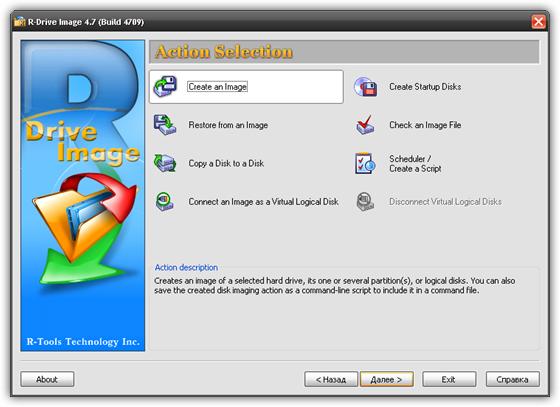Image resolution: width=560 pixels, height=407 pixels.
Task: Click the R-Drive Image title bar icon
Action: pos(20,22)
